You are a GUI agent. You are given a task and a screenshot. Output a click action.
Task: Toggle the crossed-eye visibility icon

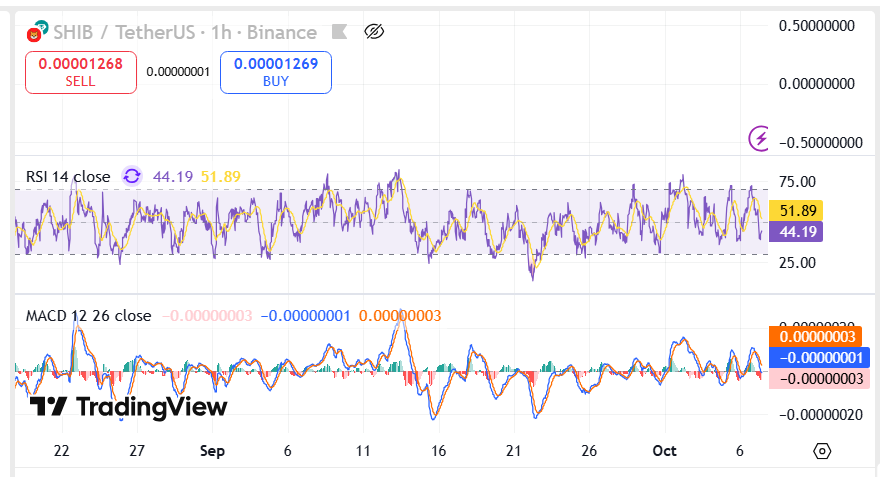(x=374, y=32)
